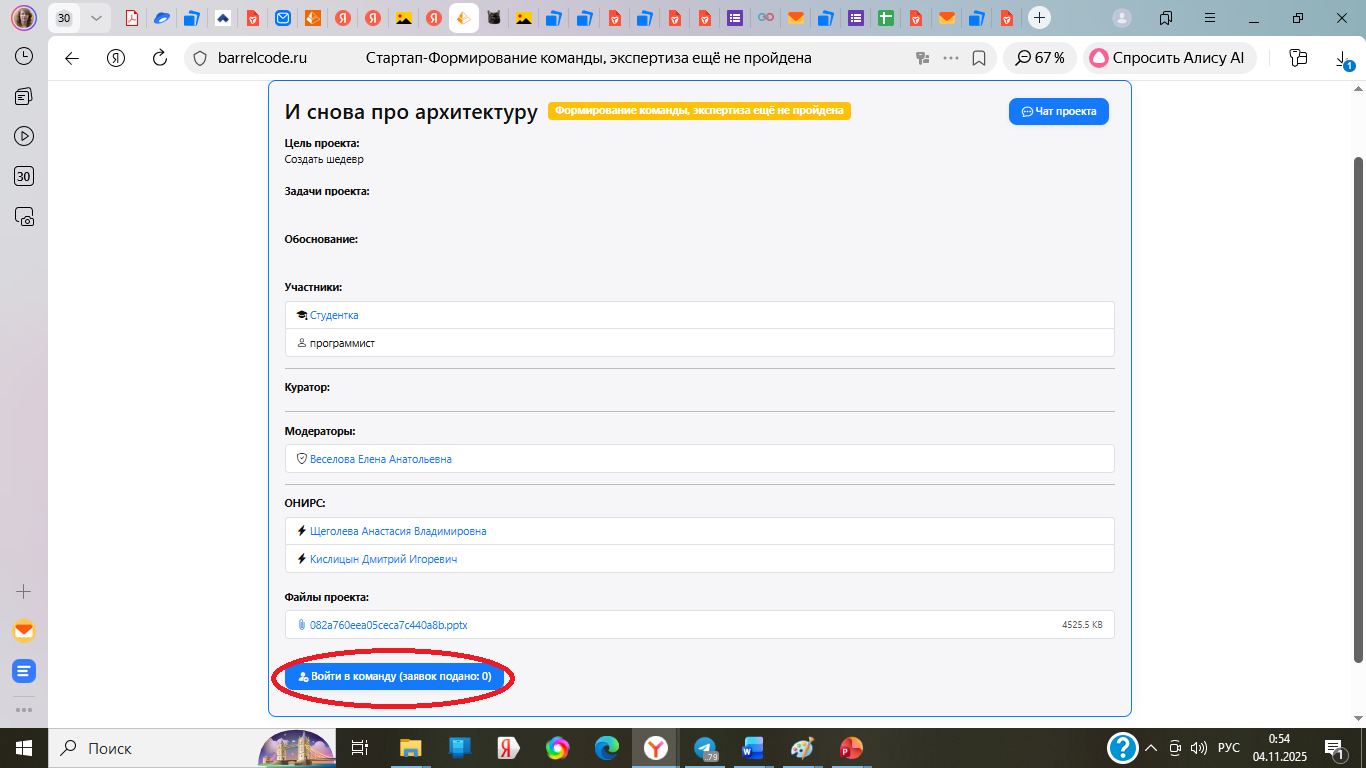Viewport: 1366px width, 768px height.
Task: Open File Explorer from taskbar
Action: click(x=411, y=748)
